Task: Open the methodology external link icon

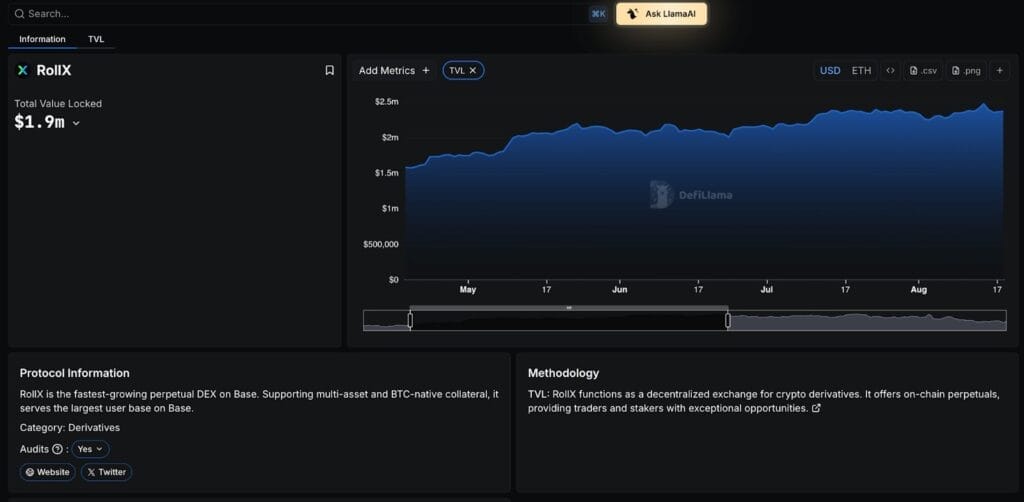Action: [x=816, y=408]
